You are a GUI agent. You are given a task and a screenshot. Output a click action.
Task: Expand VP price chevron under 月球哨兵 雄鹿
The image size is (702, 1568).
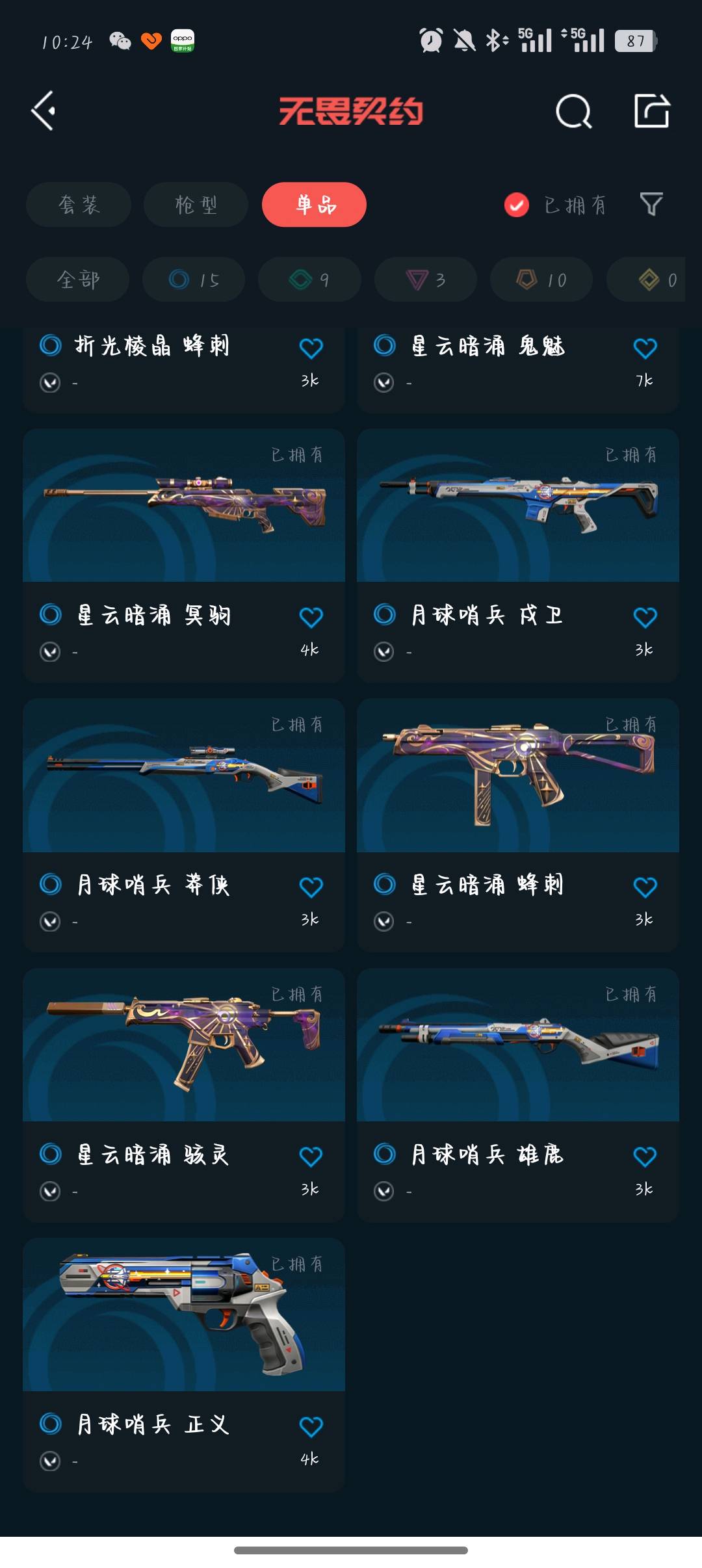click(383, 1191)
